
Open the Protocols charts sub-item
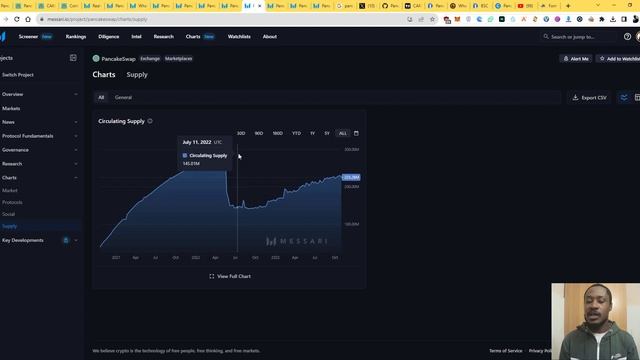pos(12,202)
